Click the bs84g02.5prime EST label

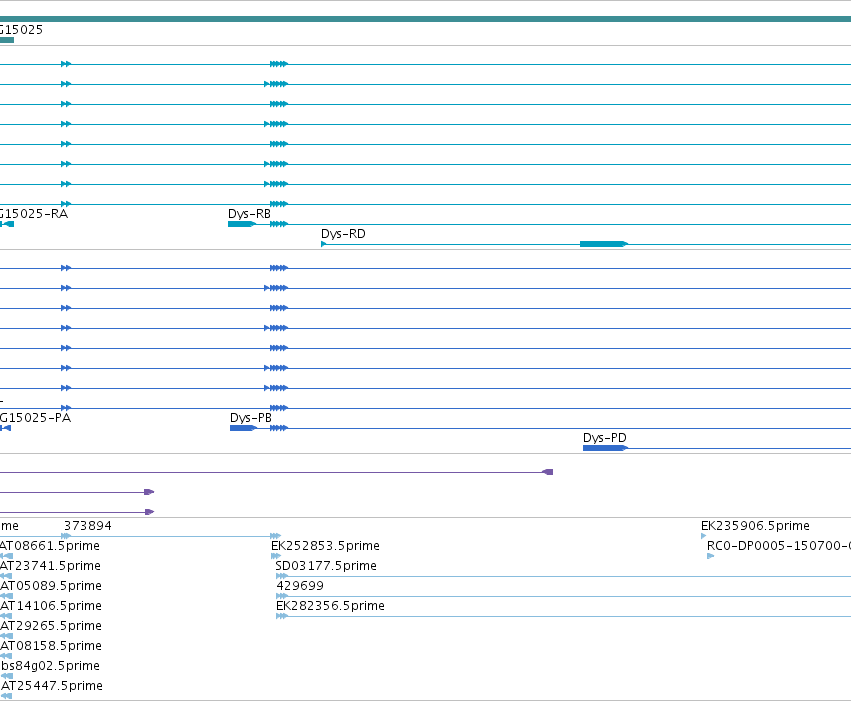click(x=50, y=666)
